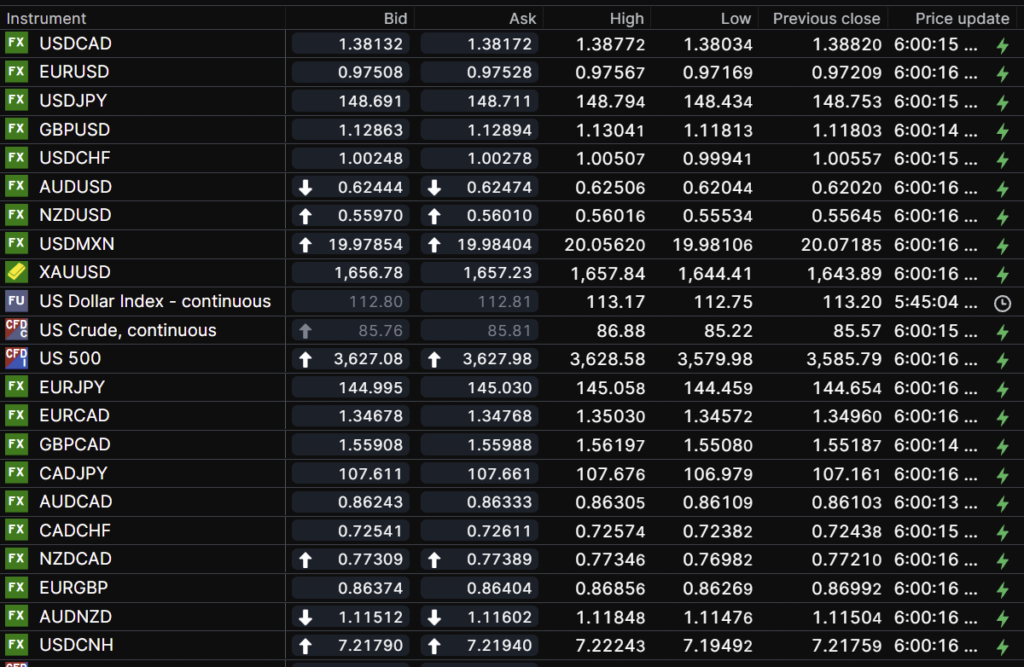
Task: Click the clock icon in US Dollar Index row
Action: coord(1002,303)
